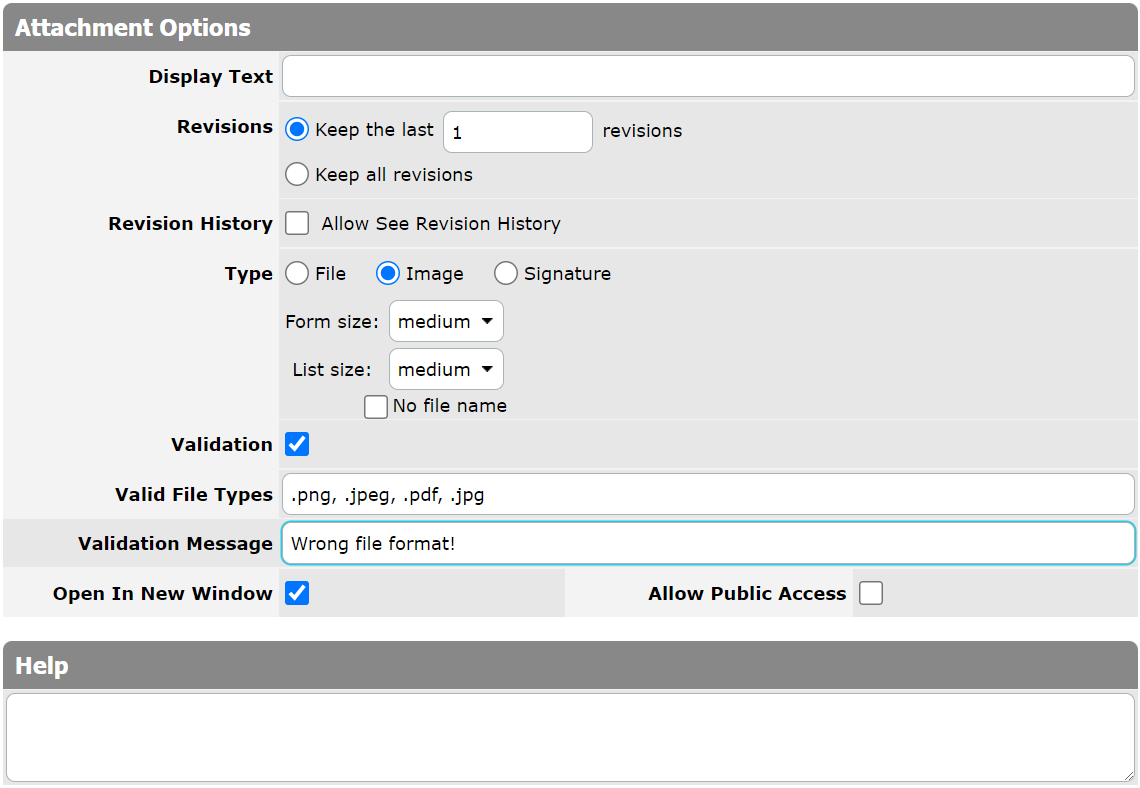1140x788 pixels.
Task: Uncheck the Validation checkbox
Action: pyautogui.click(x=297, y=444)
